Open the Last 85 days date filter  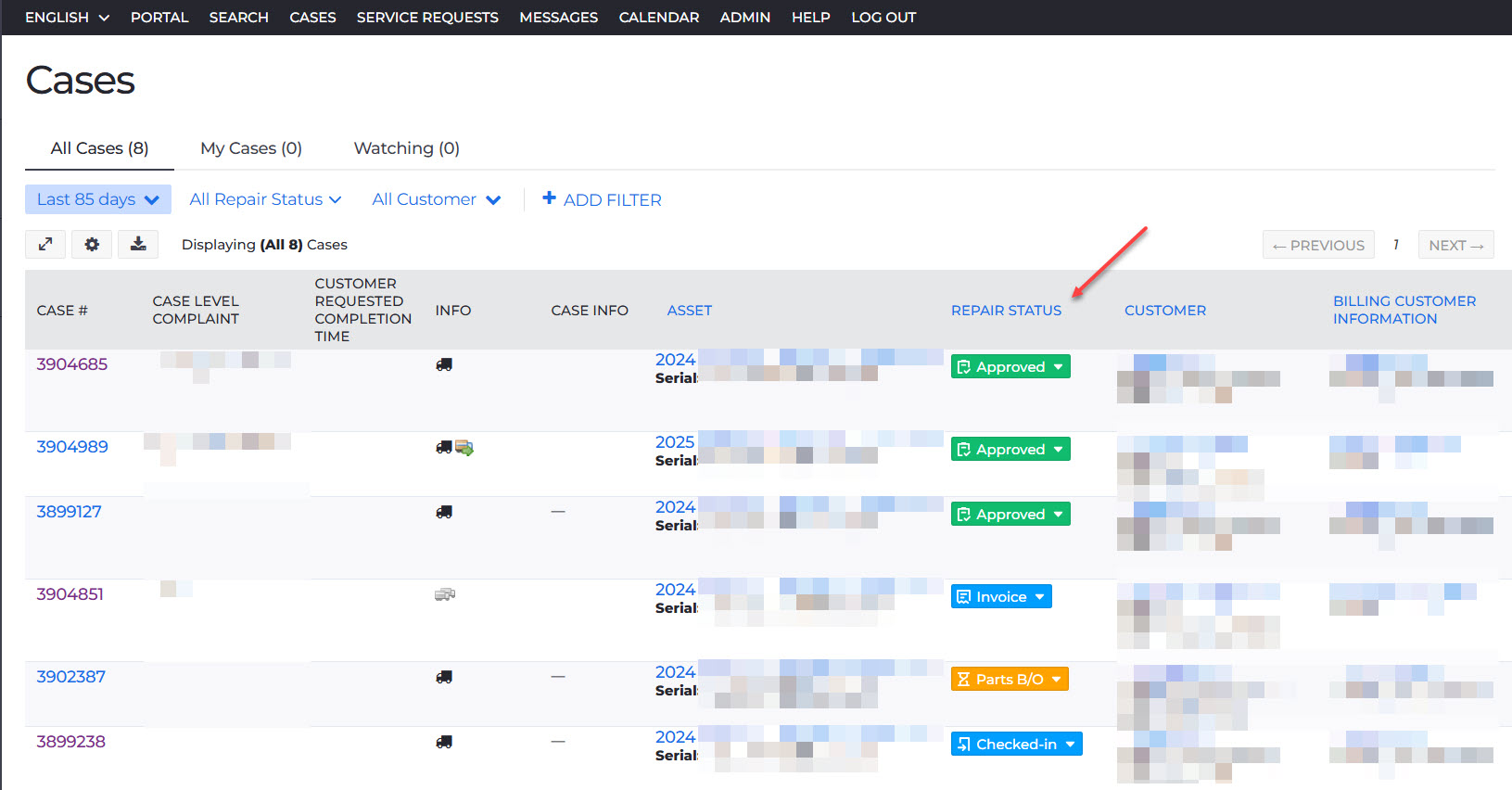coord(97,199)
